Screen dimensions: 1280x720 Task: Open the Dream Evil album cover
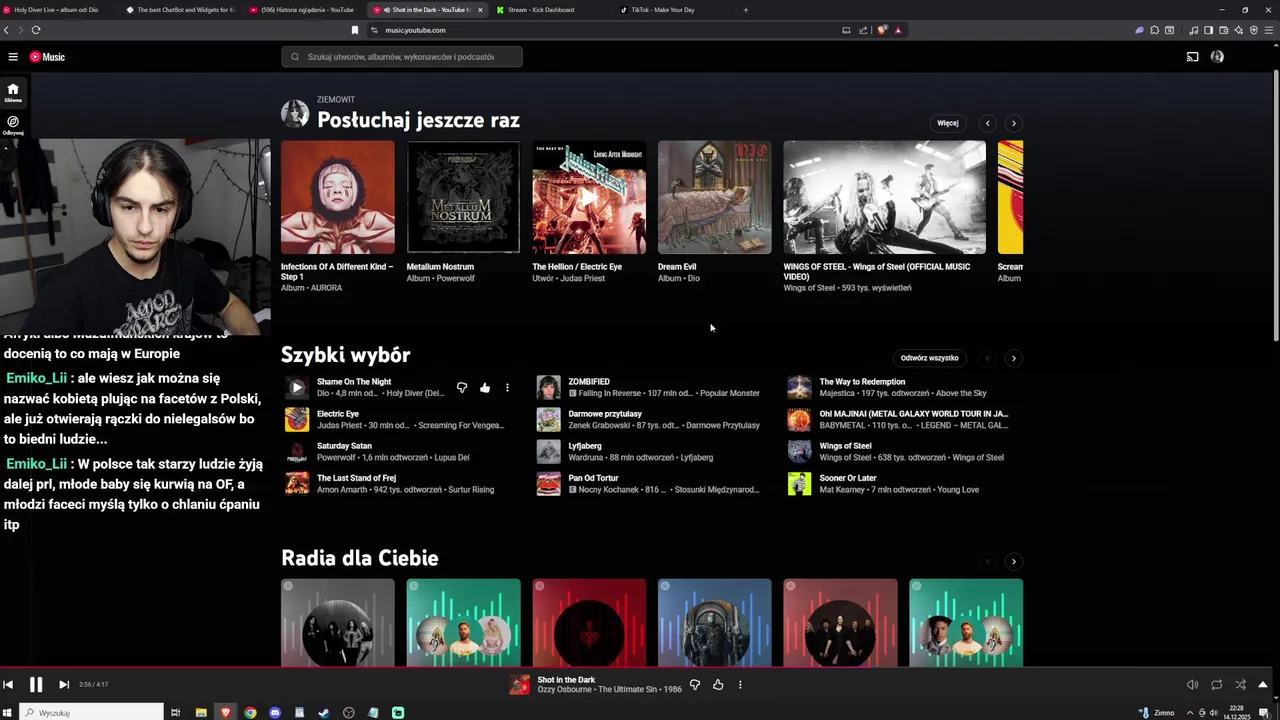coord(714,197)
